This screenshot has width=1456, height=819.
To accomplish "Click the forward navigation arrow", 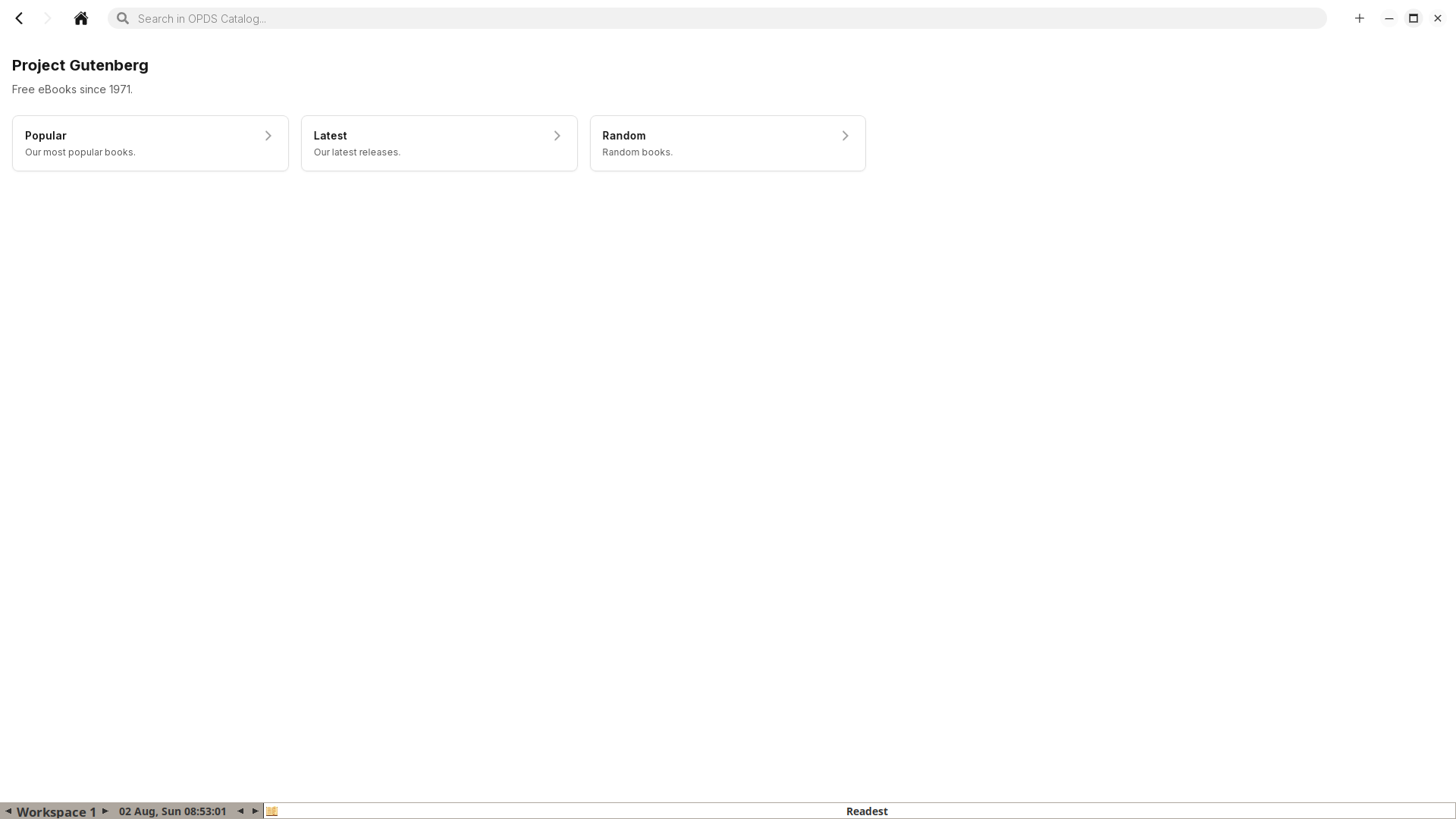I will click(x=48, y=18).
